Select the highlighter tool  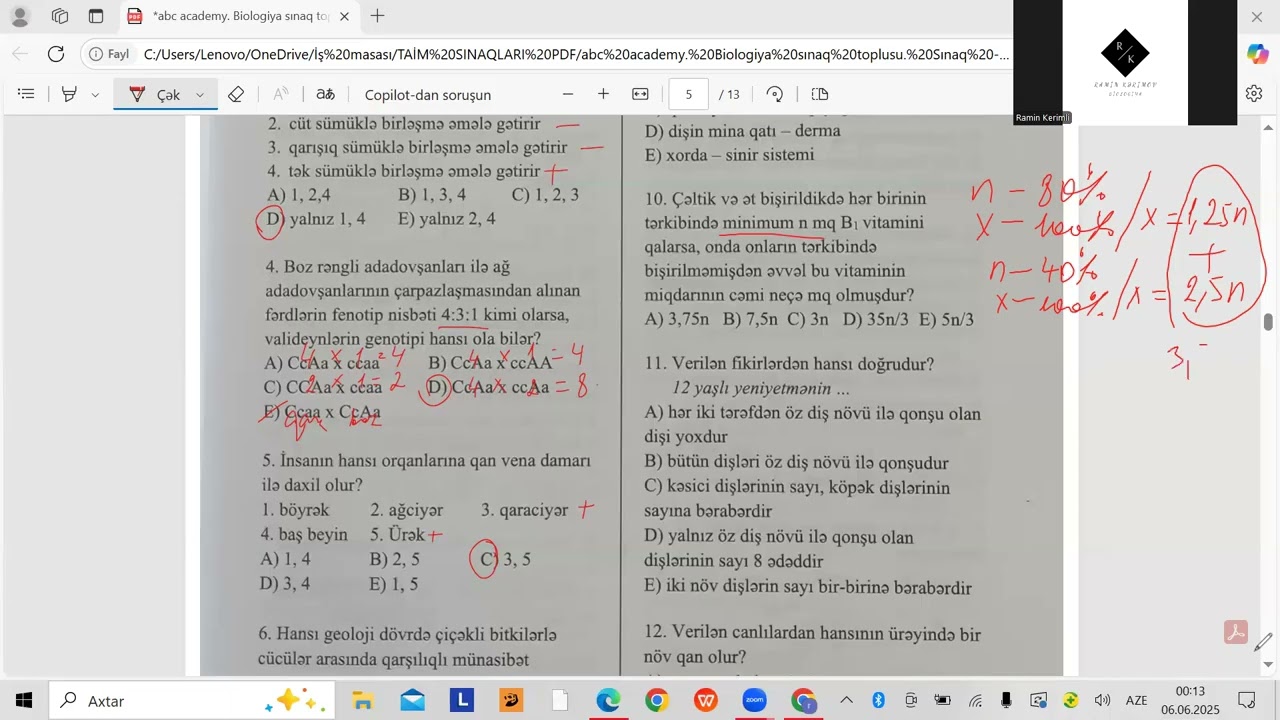point(69,94)
